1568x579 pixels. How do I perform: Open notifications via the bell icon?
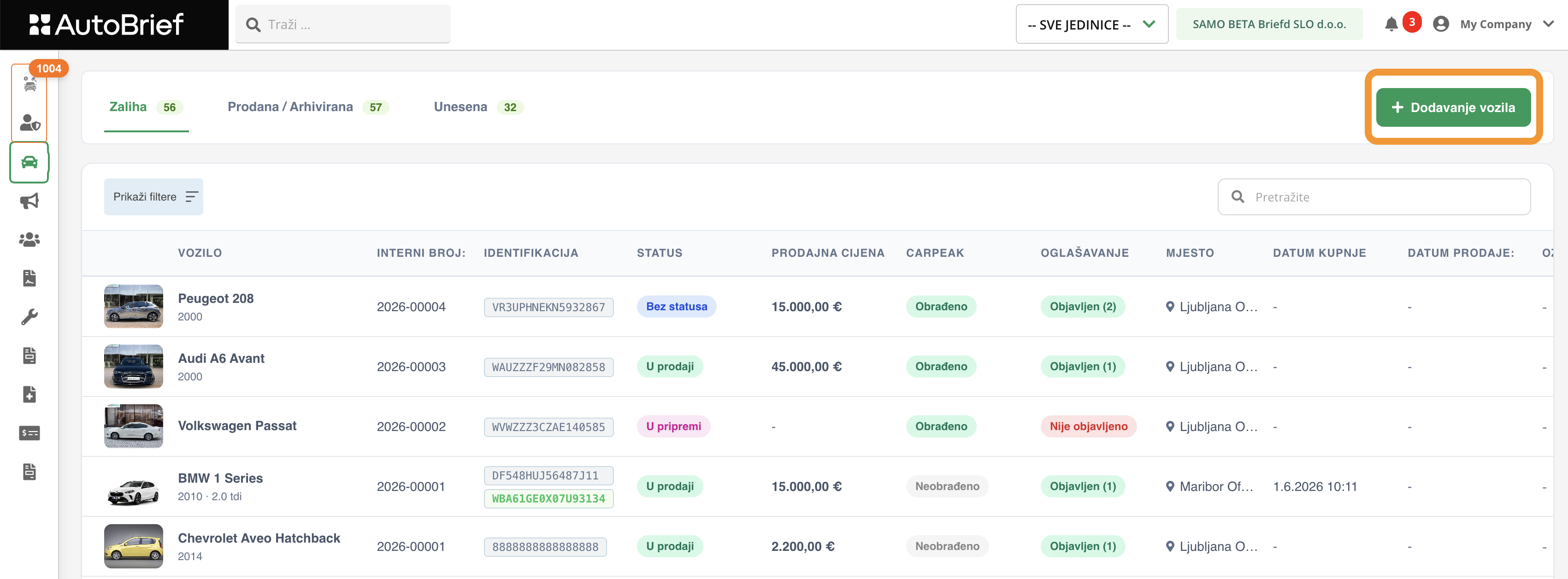coord(1391,24)
